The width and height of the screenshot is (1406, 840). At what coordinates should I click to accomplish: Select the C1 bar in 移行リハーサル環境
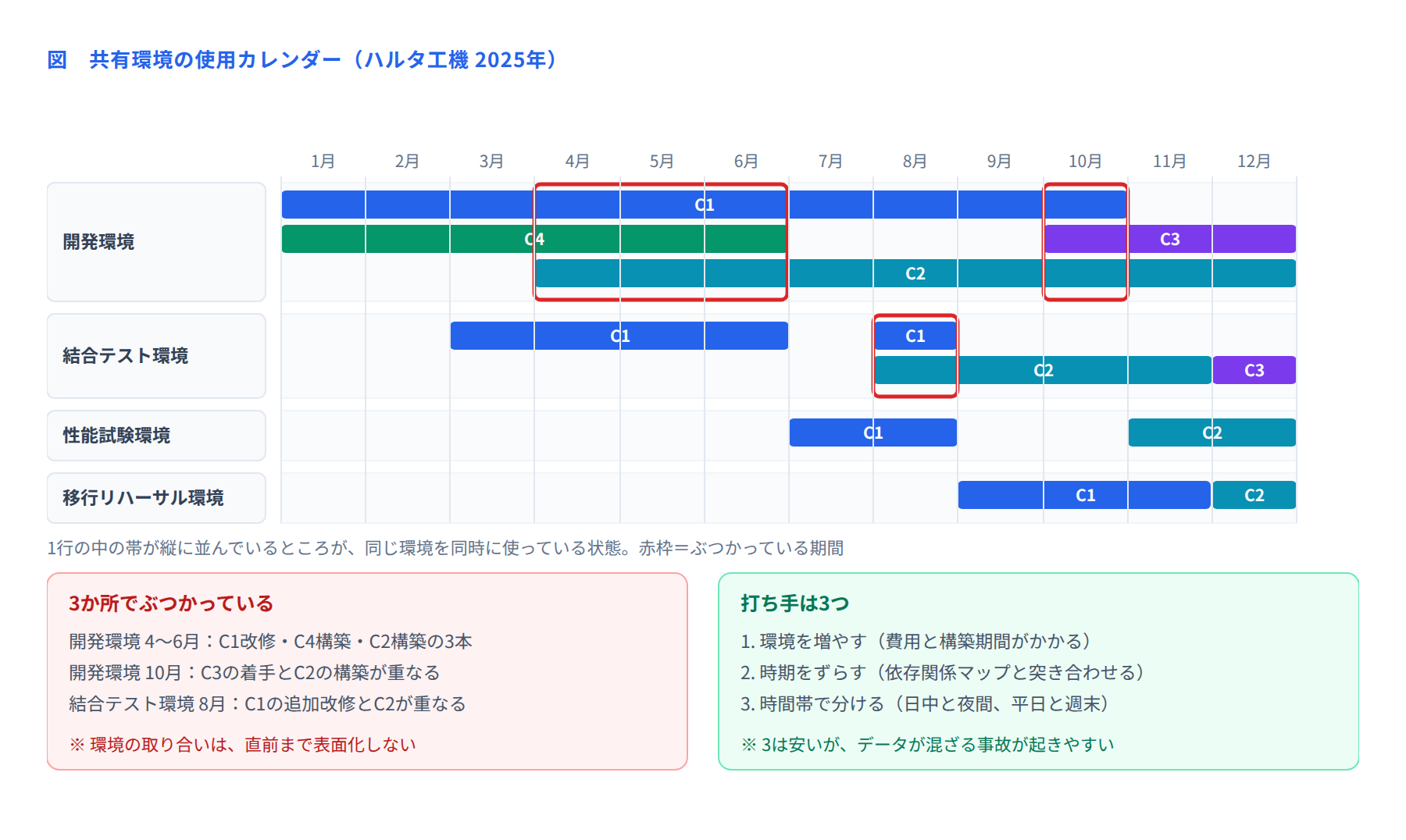click(x=1084, y=495)
